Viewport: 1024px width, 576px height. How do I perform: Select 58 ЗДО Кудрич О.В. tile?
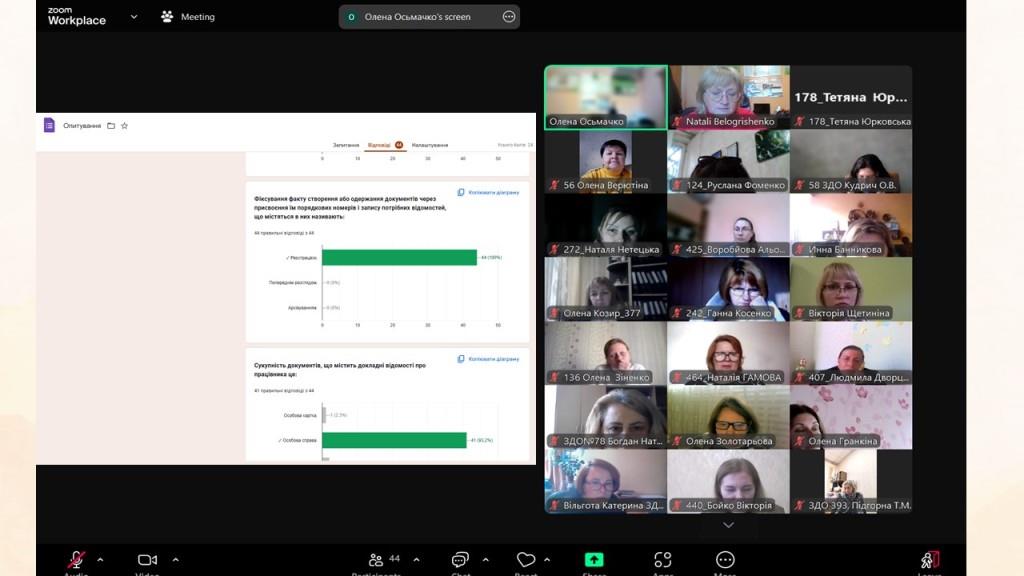[851, 161]
